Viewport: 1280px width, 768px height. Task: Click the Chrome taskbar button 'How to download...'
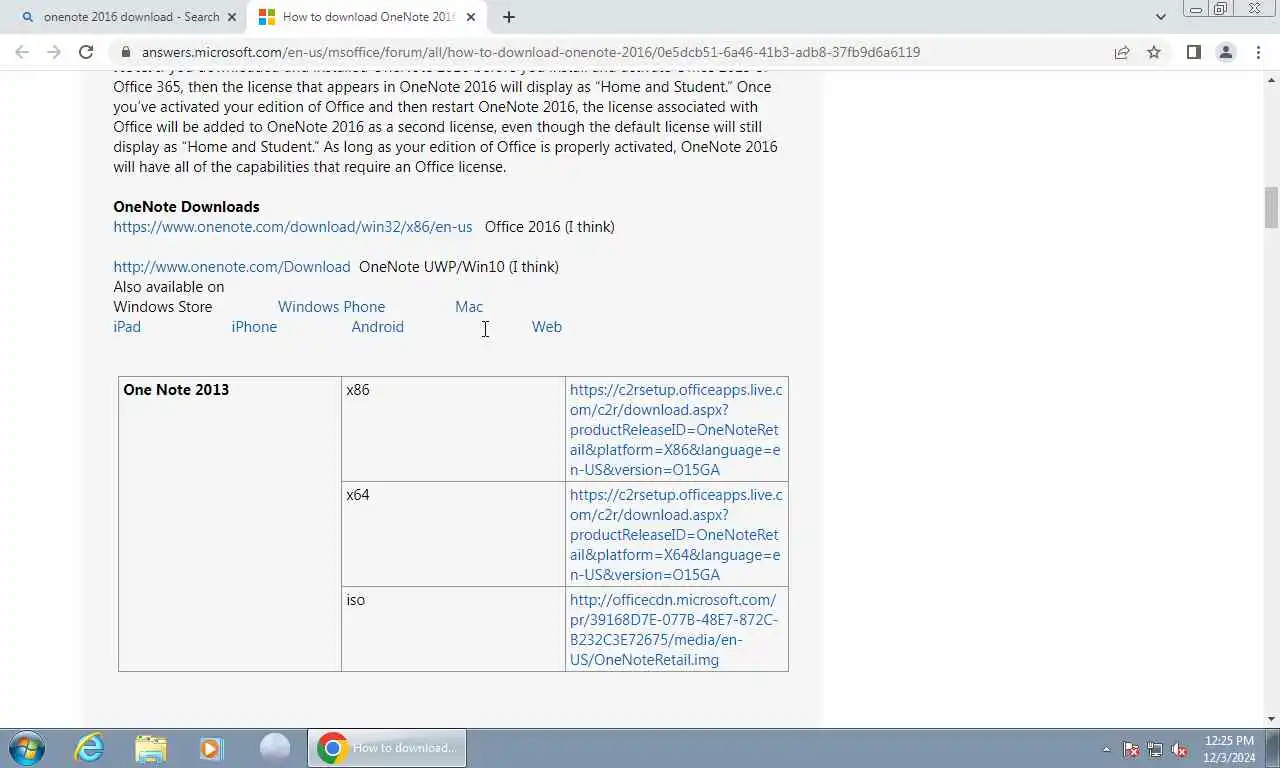click(x=387, y=748)
